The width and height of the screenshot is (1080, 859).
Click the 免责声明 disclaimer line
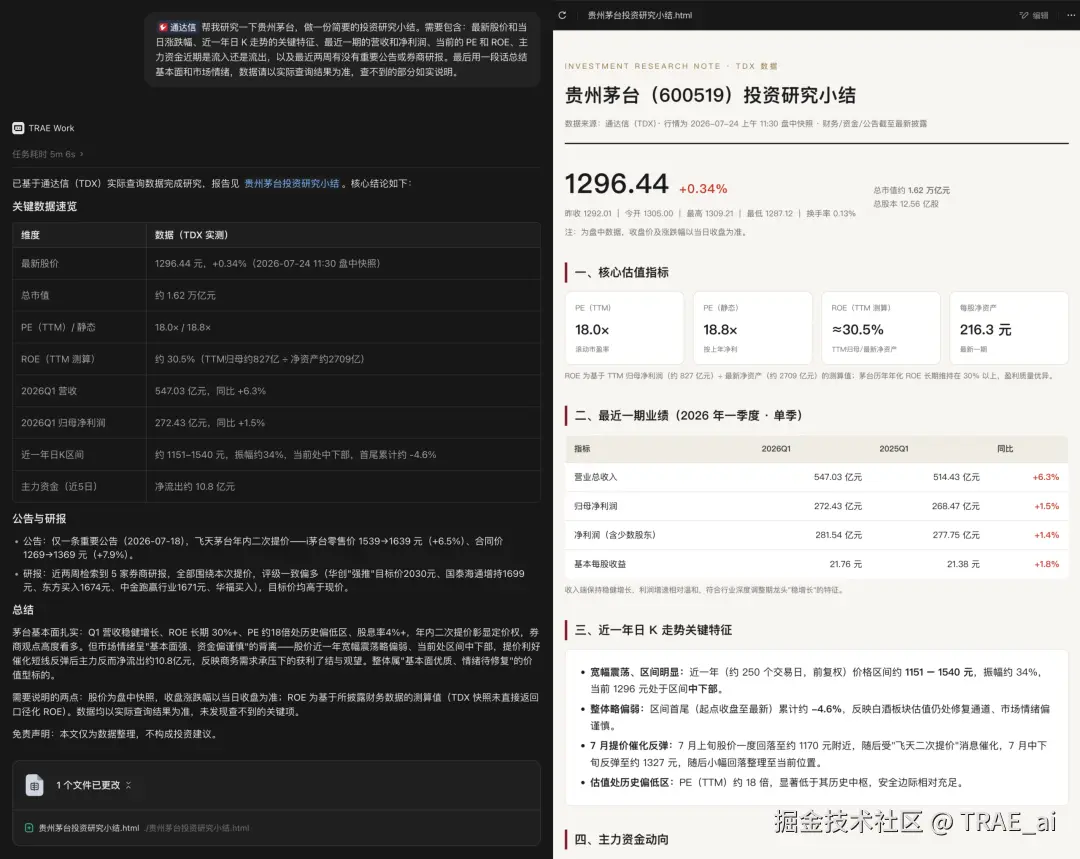[116, 734]
